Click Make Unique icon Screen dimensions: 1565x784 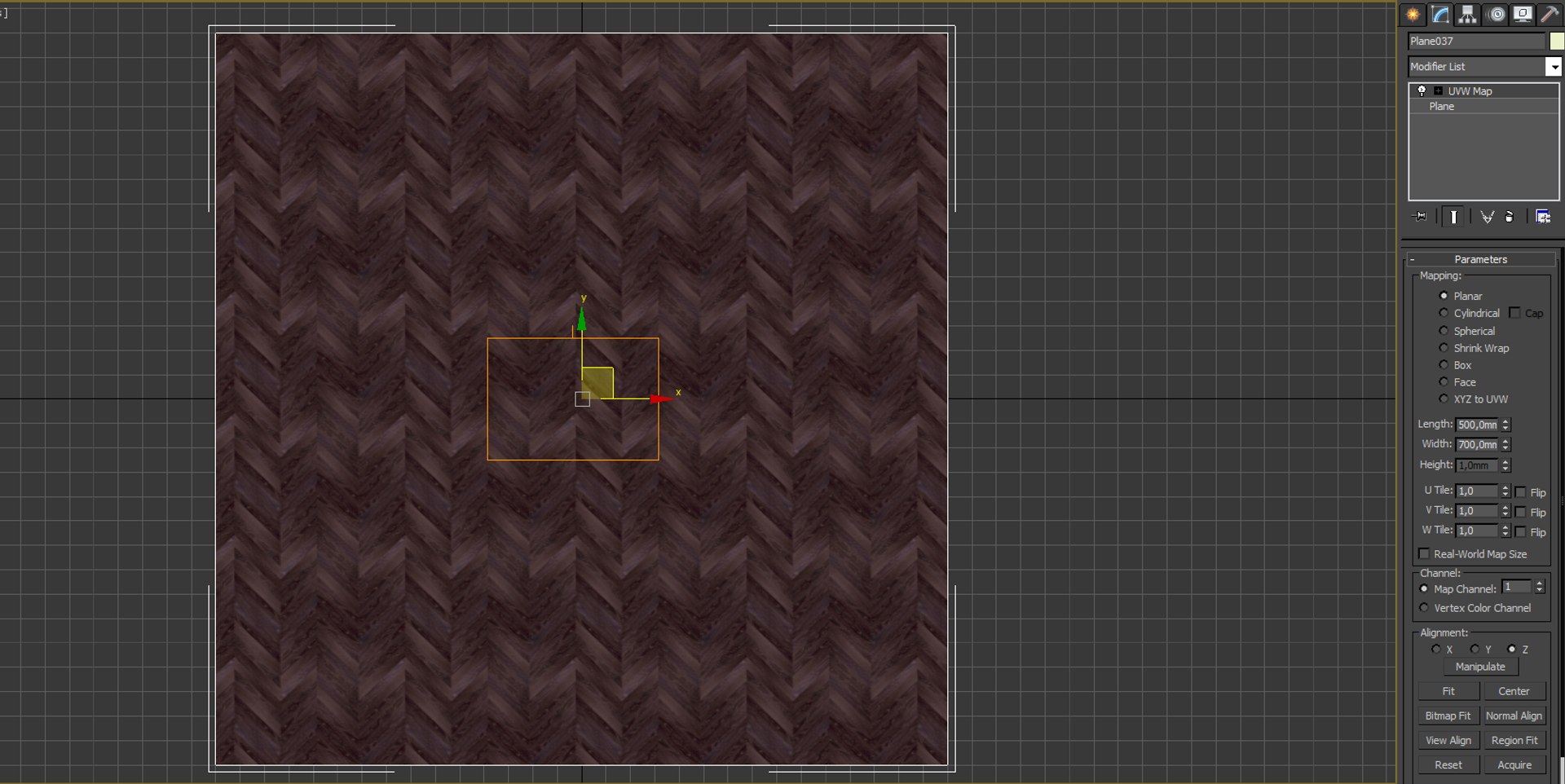coord(1487,217)
